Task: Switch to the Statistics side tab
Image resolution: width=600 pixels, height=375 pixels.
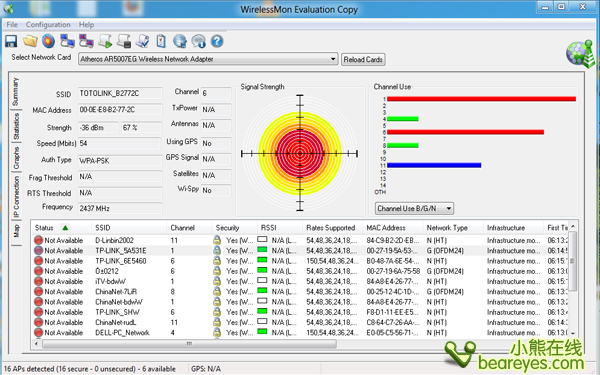Action: pyautogui.click(x=16, y=127)
